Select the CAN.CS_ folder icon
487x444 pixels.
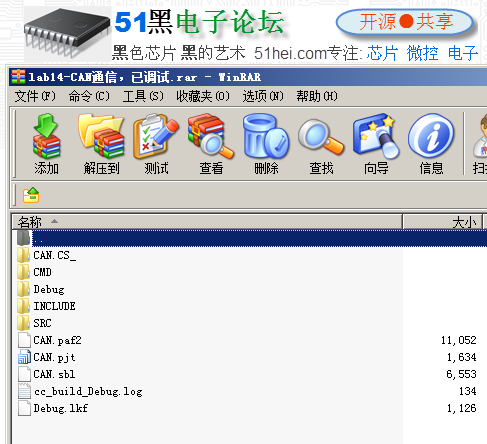(24, 255)
